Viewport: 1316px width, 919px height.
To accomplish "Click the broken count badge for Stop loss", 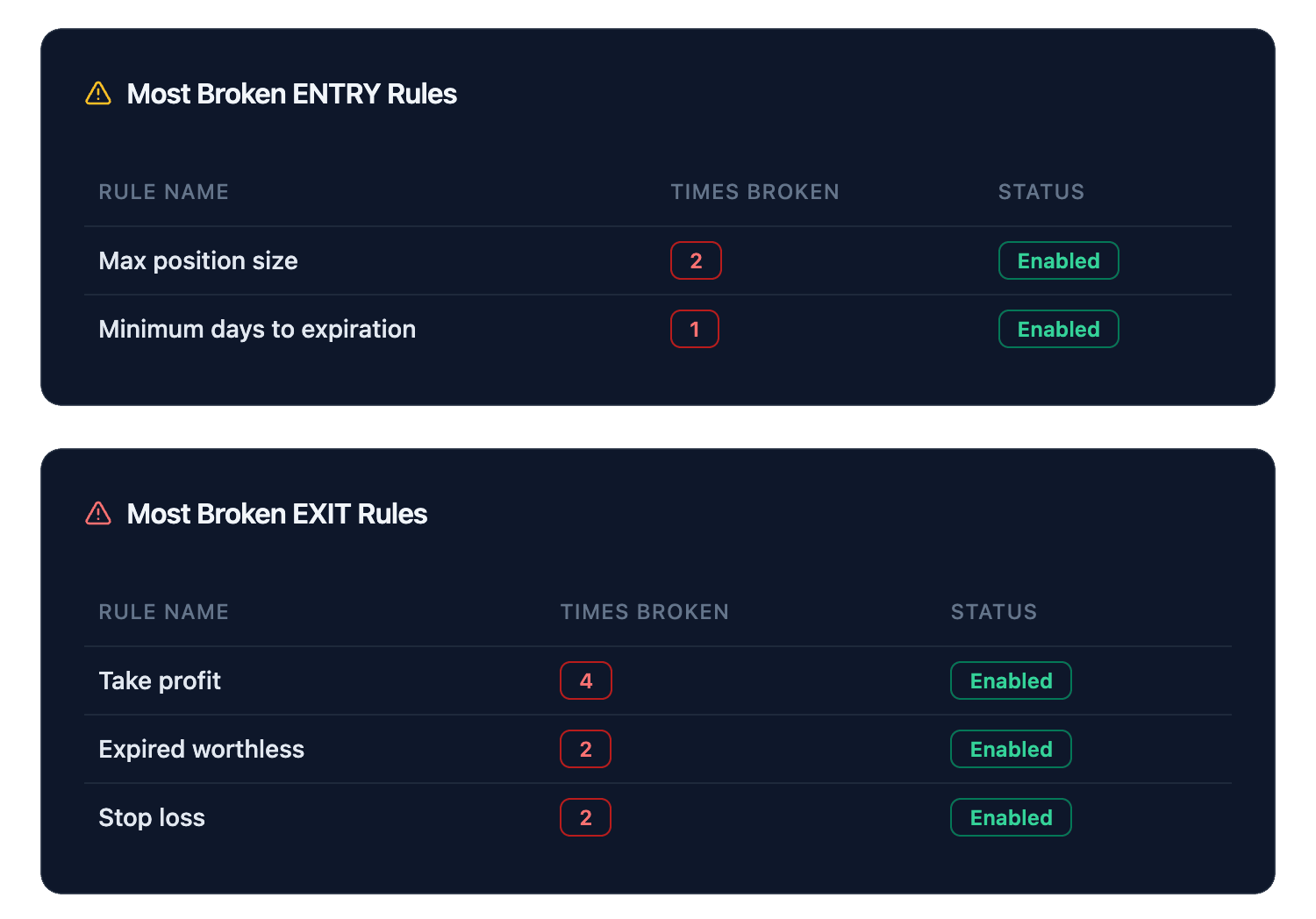I will tap(585, 817).
